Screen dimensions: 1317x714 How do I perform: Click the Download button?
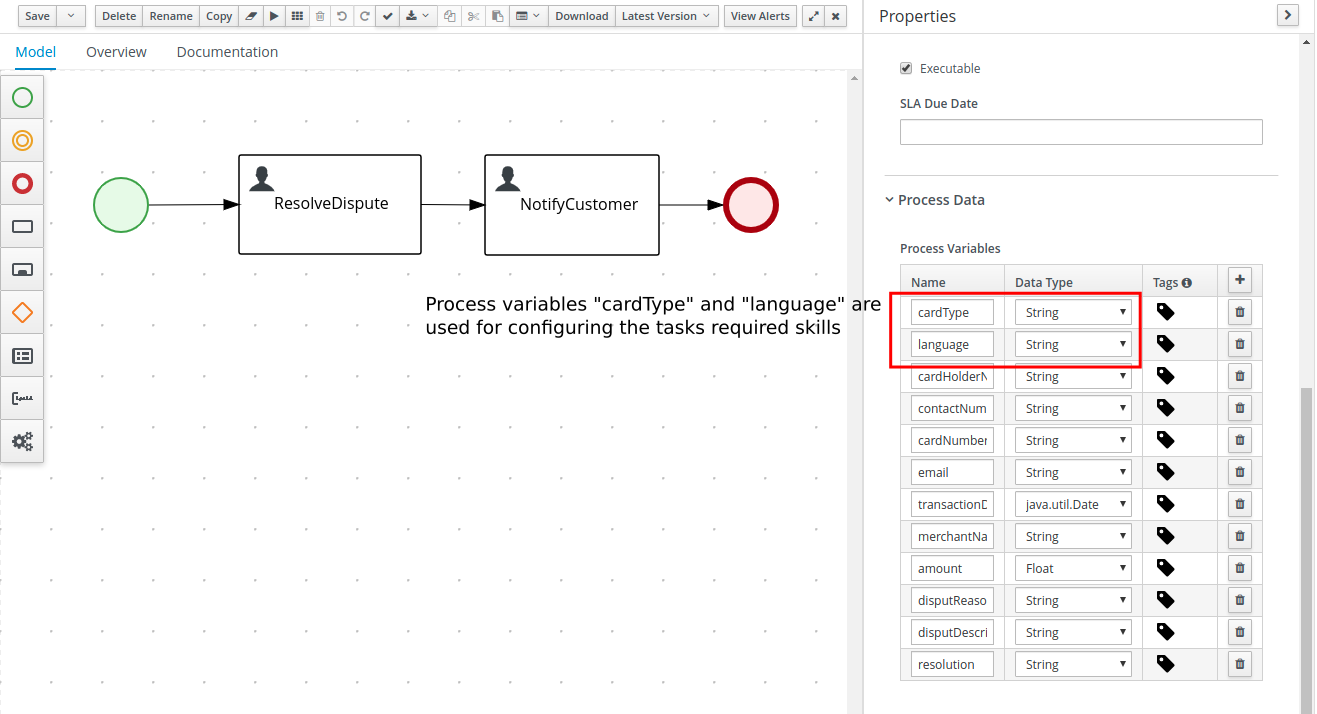581,16
